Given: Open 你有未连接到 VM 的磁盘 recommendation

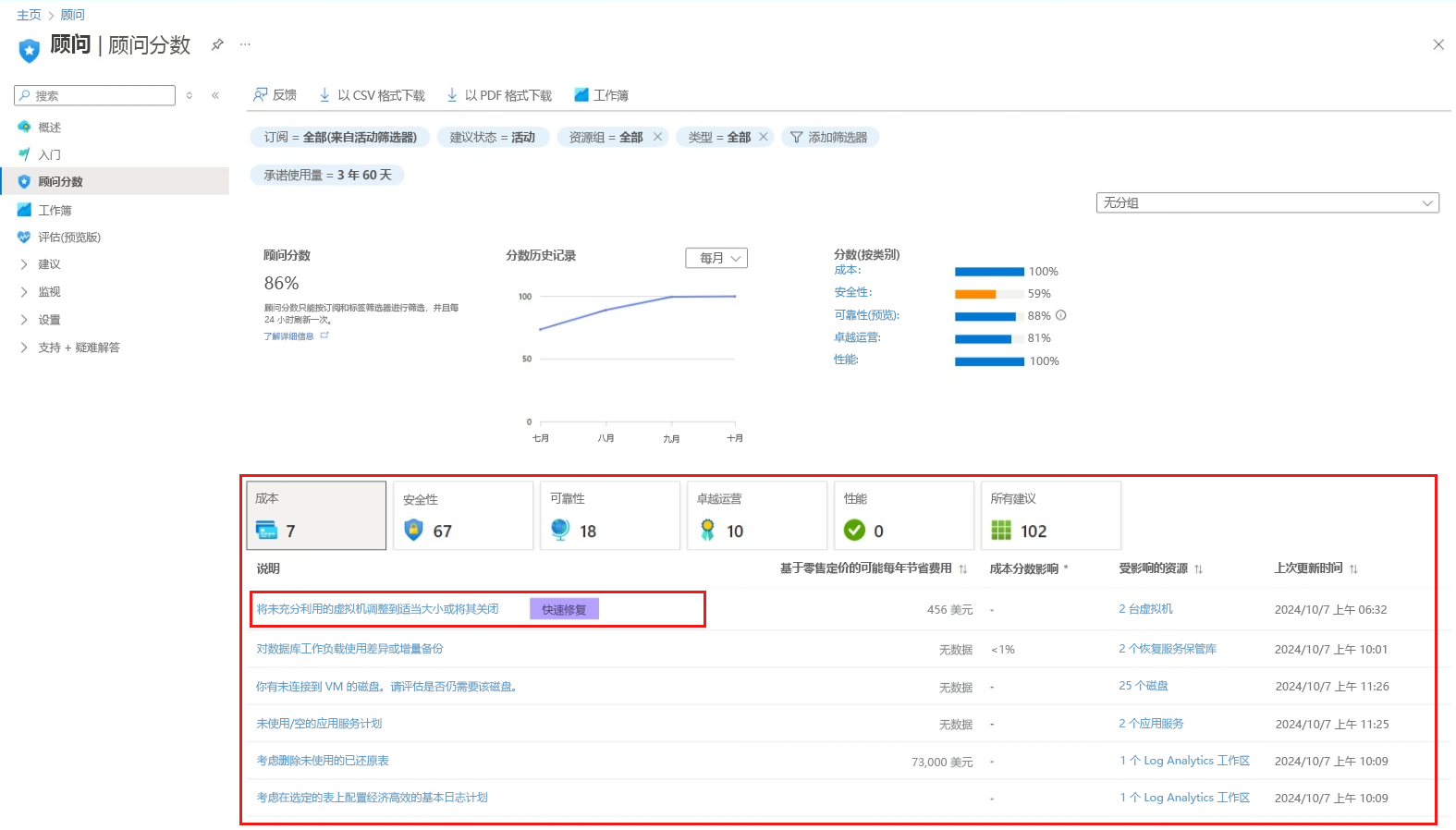Looking at the screenshot, I should pos(386,687).
